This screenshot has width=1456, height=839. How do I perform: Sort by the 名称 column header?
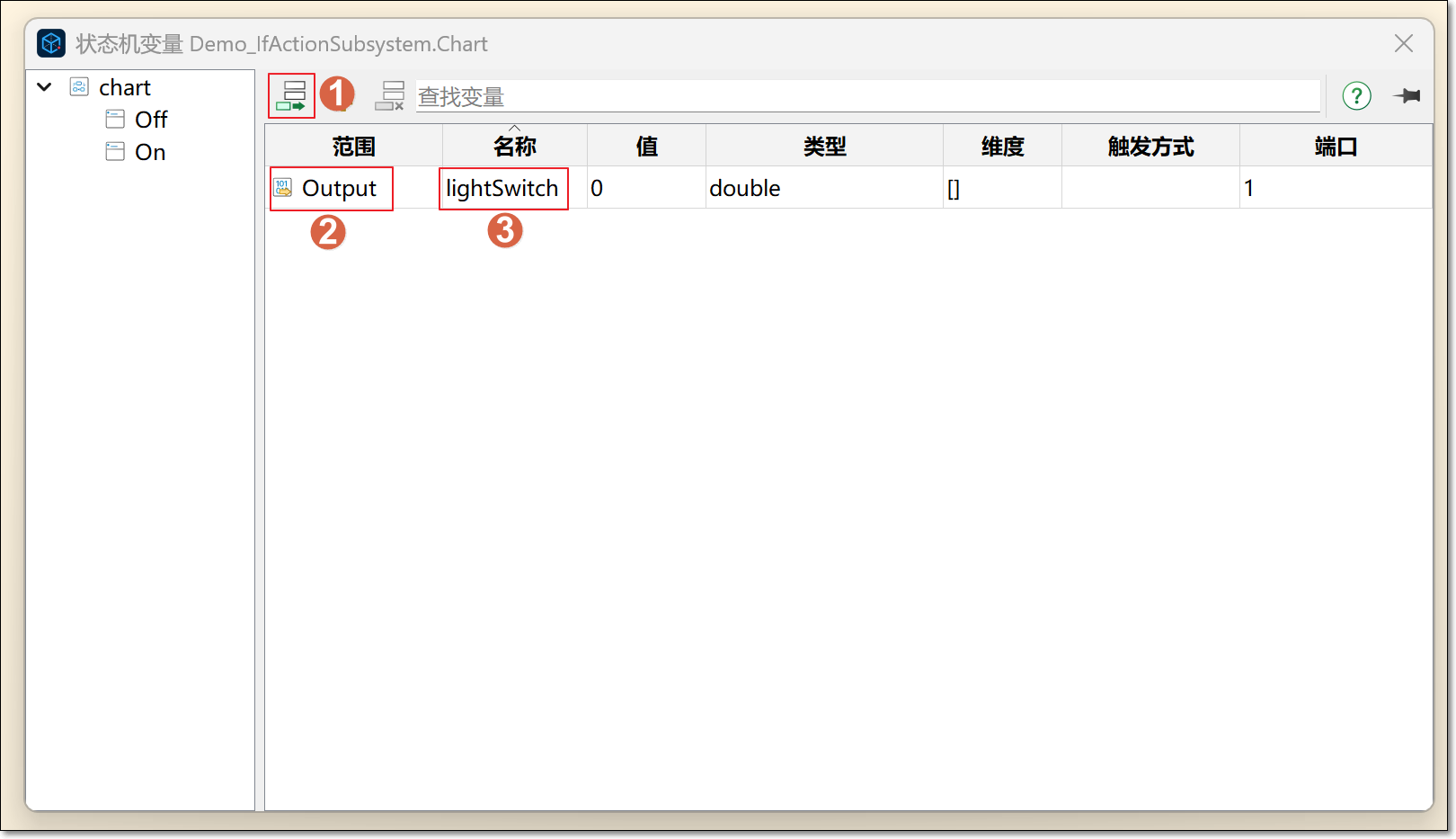pyautogui.click(x=514, y=147)
